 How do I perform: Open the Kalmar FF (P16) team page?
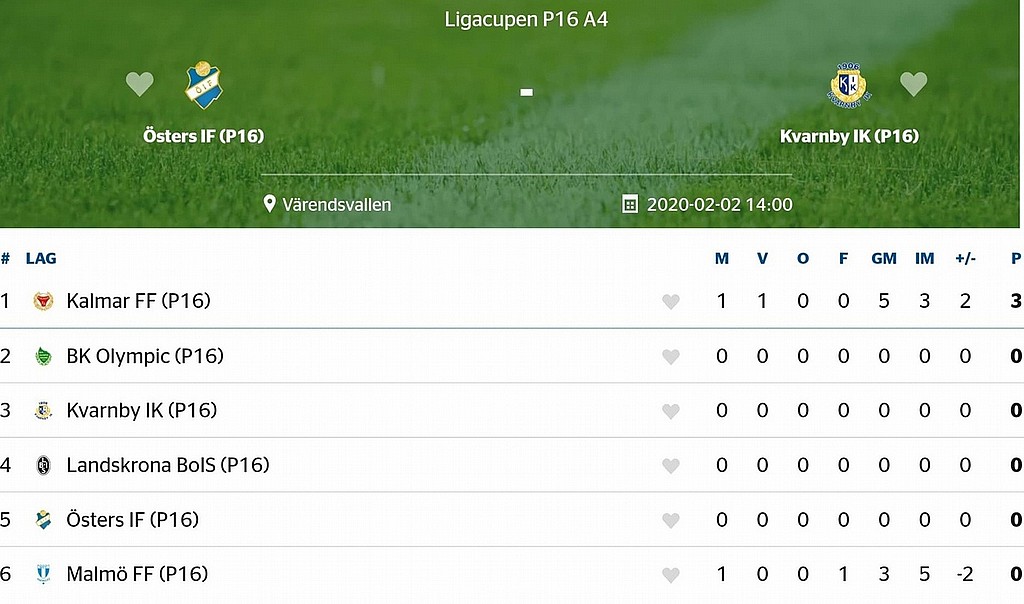coord(138,301)
